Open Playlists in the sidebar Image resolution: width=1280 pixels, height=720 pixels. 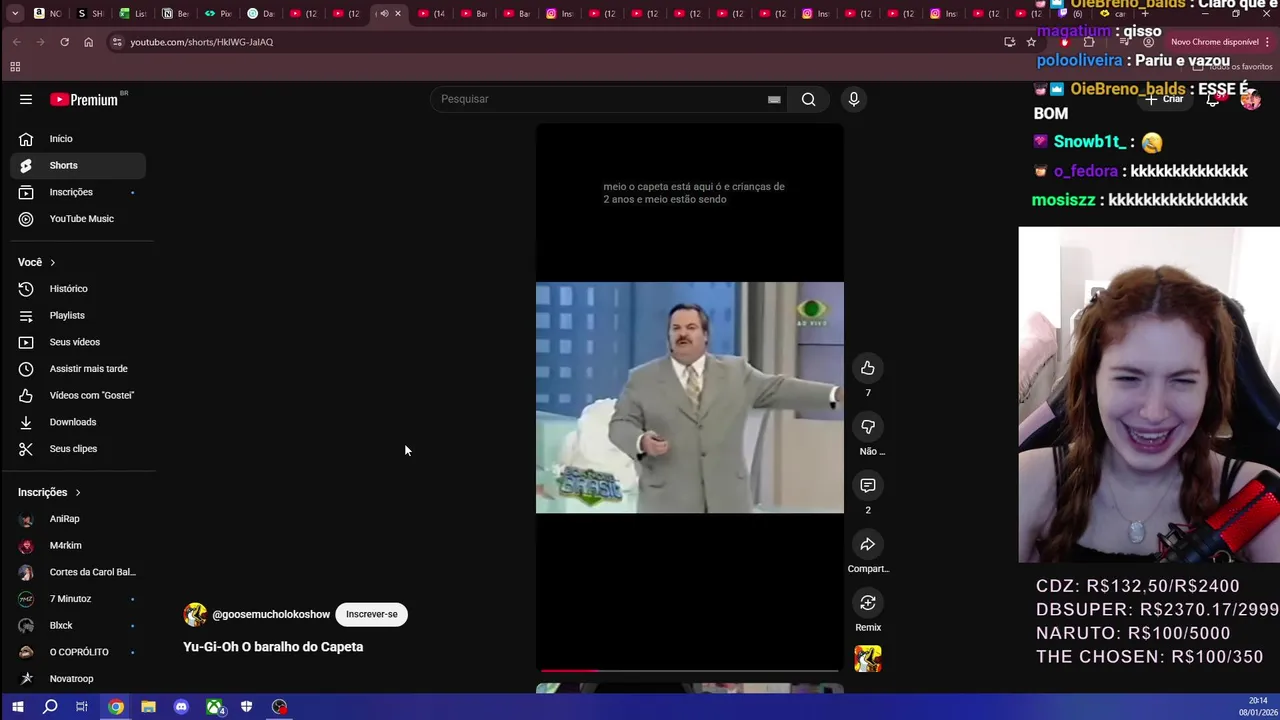[78, 315]
